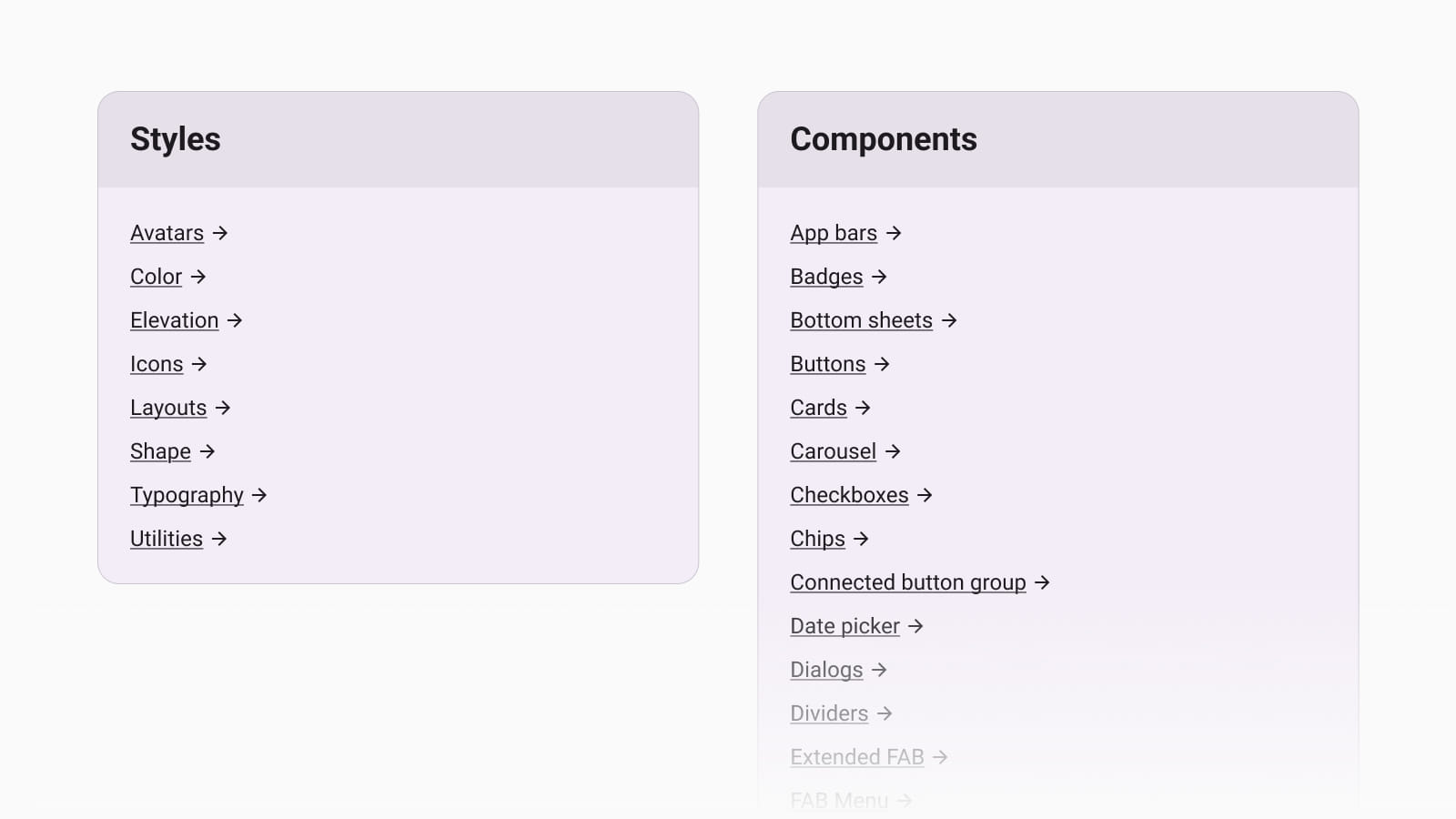
Task: Click the arrow icon beside App bars
Action: coord(894,234)
